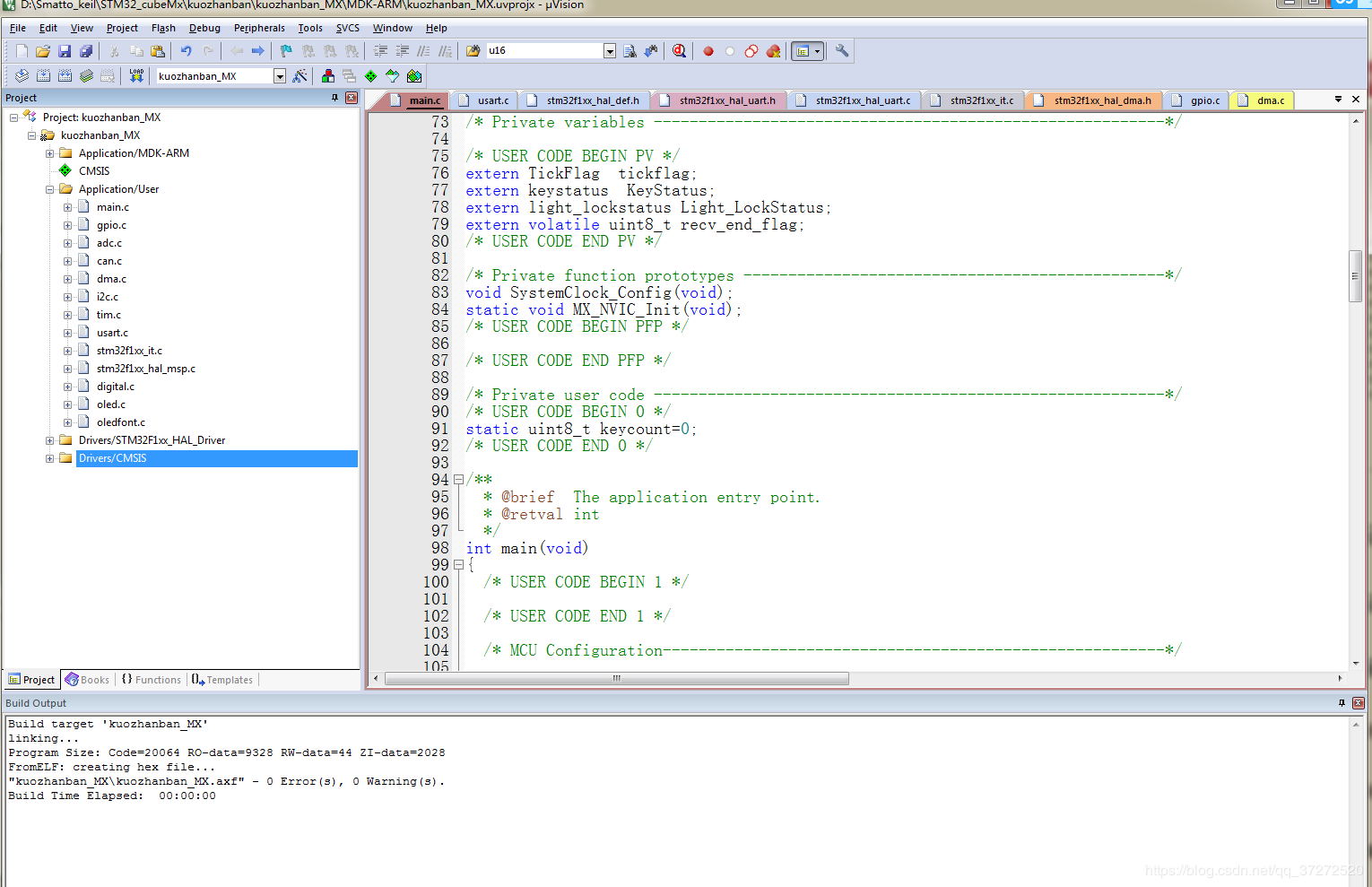Viewport: 1372px width, 887px height.
Task: Insert breakpoint using red dot icon
Action: coord(708,51)
